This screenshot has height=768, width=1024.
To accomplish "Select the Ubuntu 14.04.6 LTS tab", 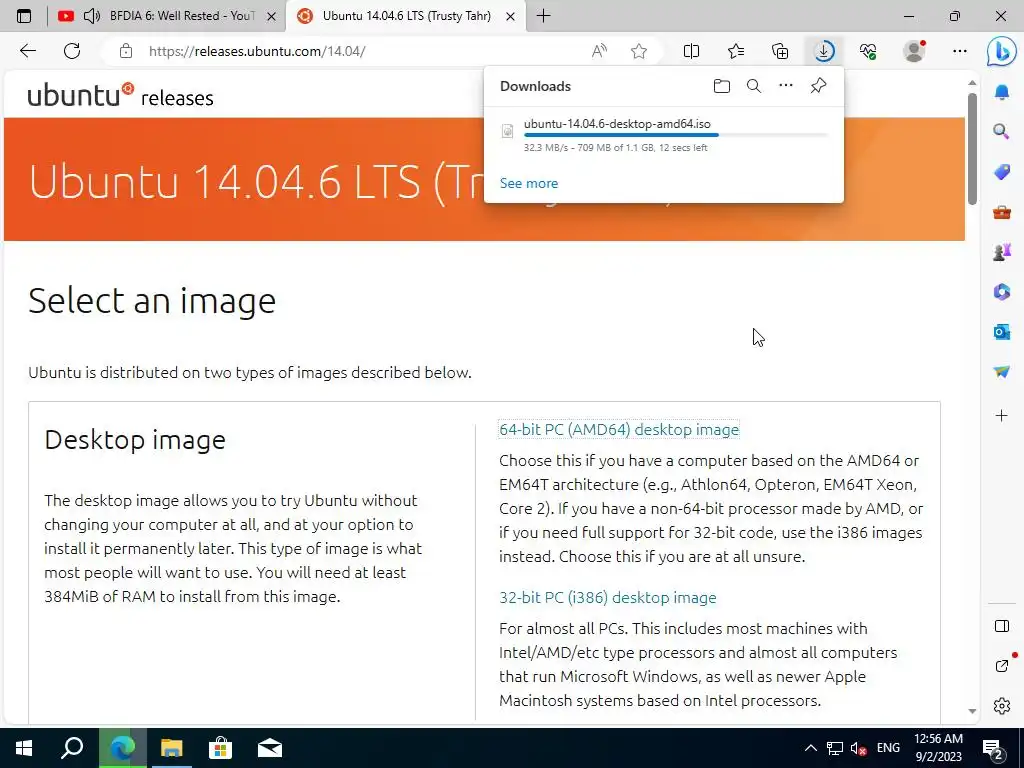I will [405, 16].
